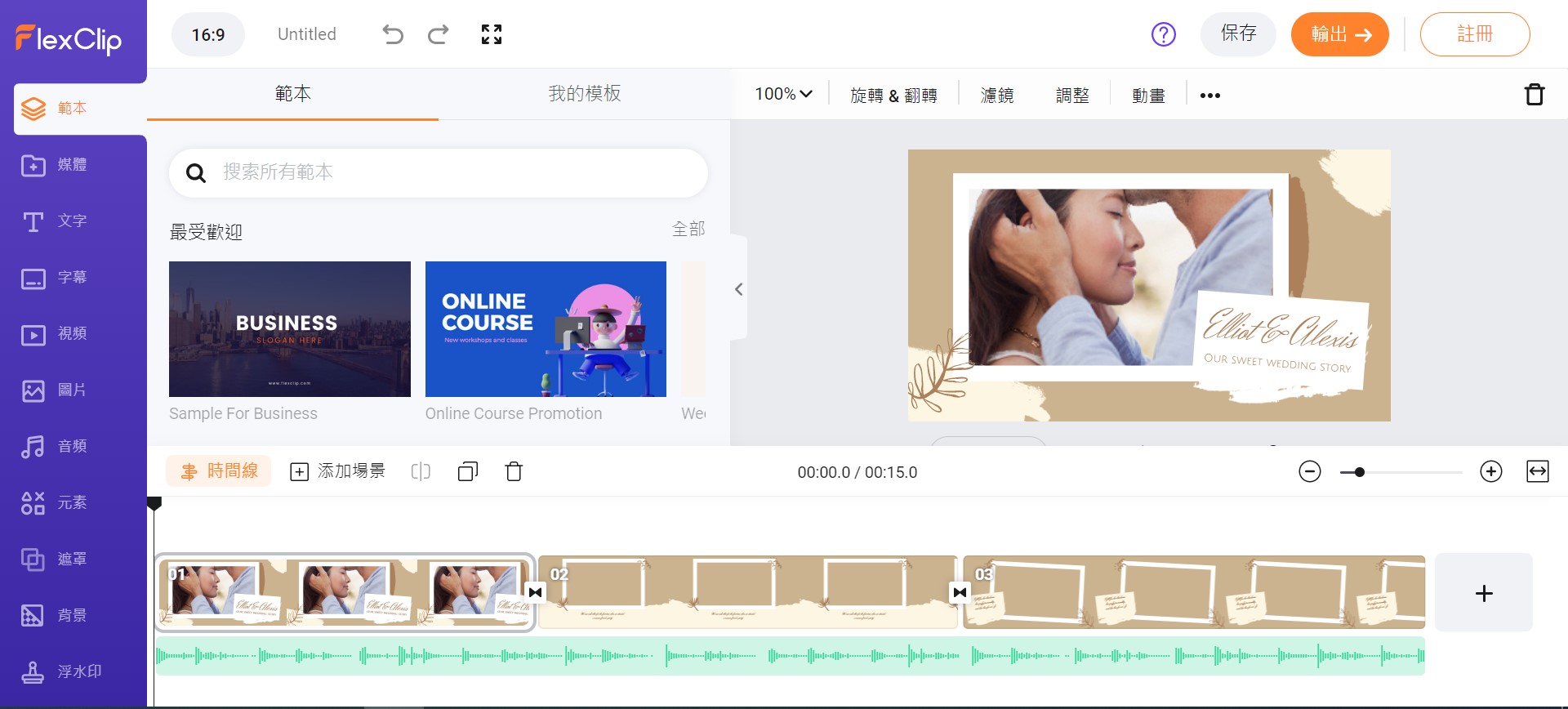The height and width of the screenshot is (709, 1568).
Task: Delete the scene with timeline trash icon
Action: 514,471
